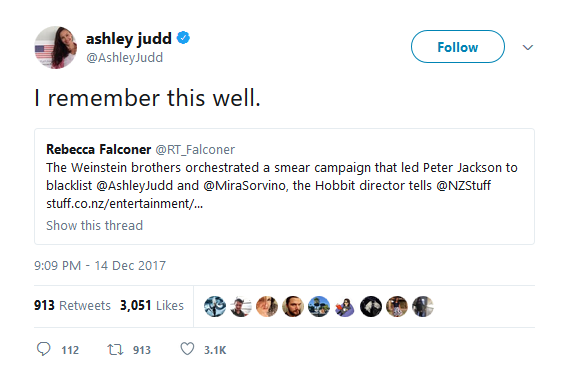Follow the AshleyJudd account
Viewport: 569px width, 367px height.
point(458,47)
